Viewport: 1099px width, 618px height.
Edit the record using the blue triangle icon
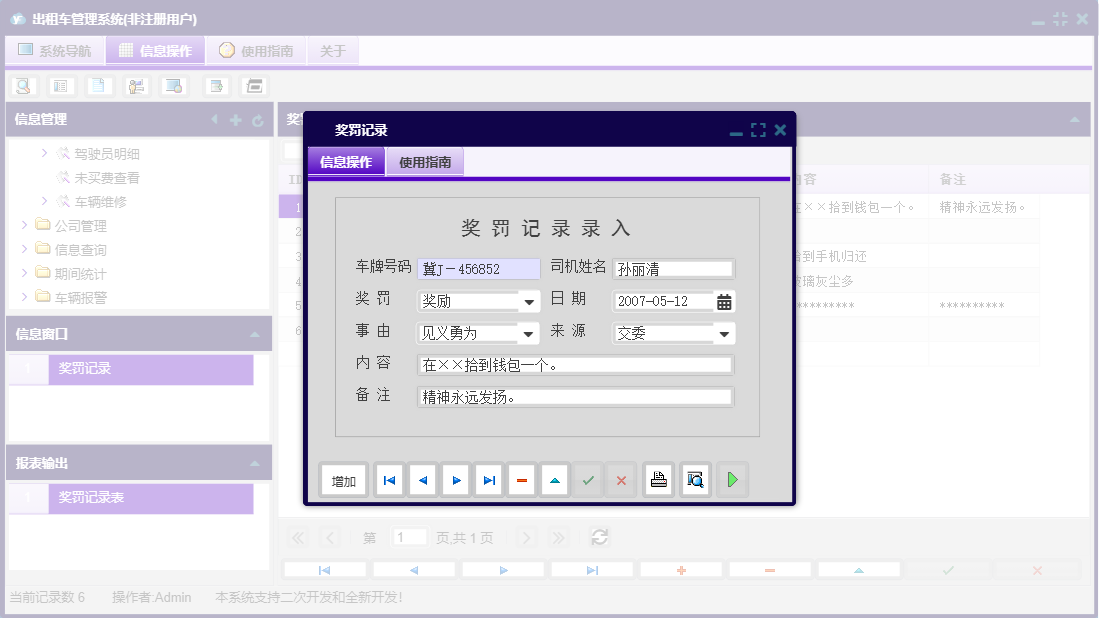point(555,480)
